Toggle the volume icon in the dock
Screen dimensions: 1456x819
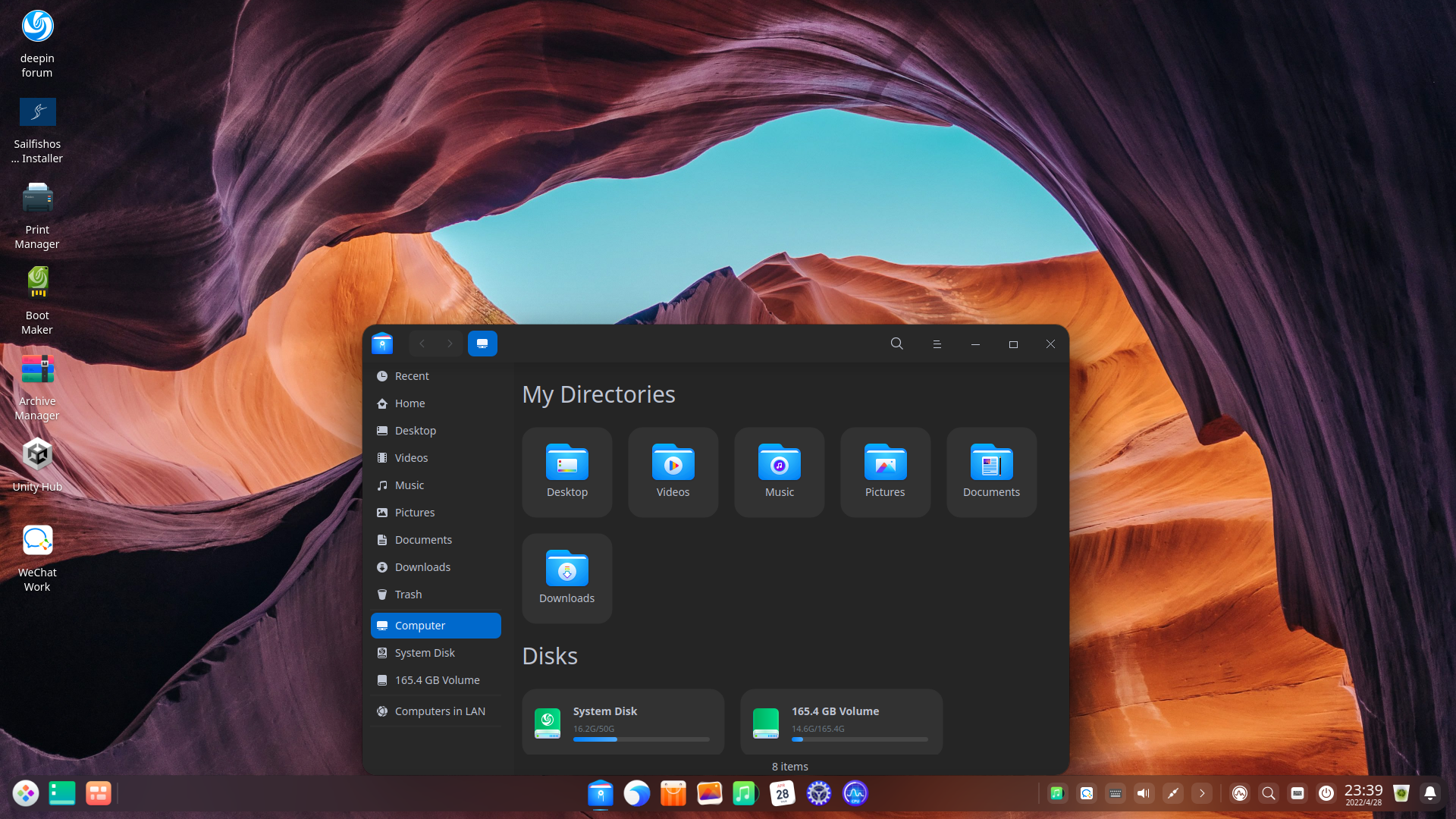(1144, 793)
